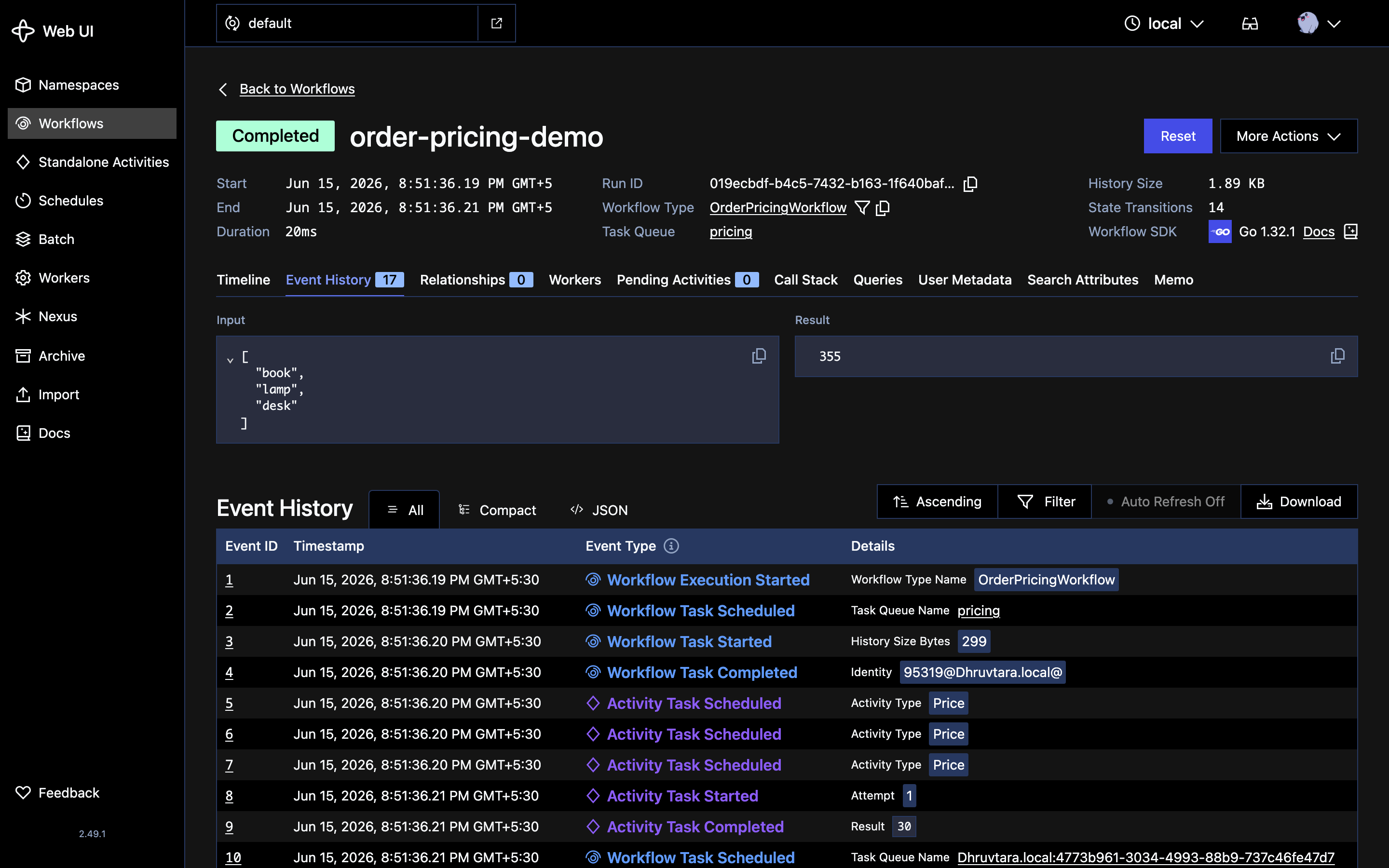
Task: Switch the event view to All
Action: 405,510
